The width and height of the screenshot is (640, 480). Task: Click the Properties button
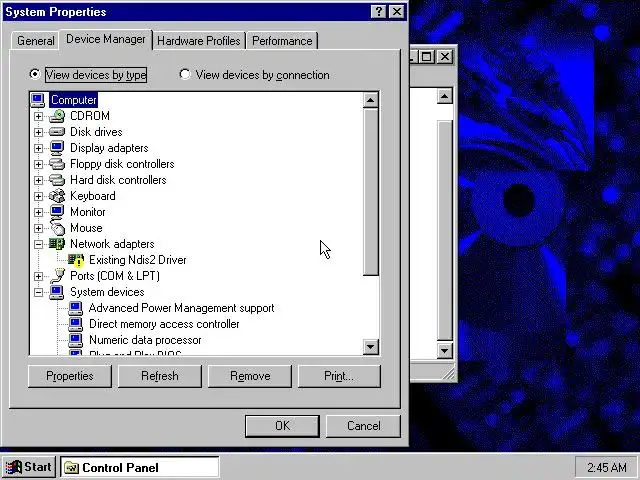[70, 376]
